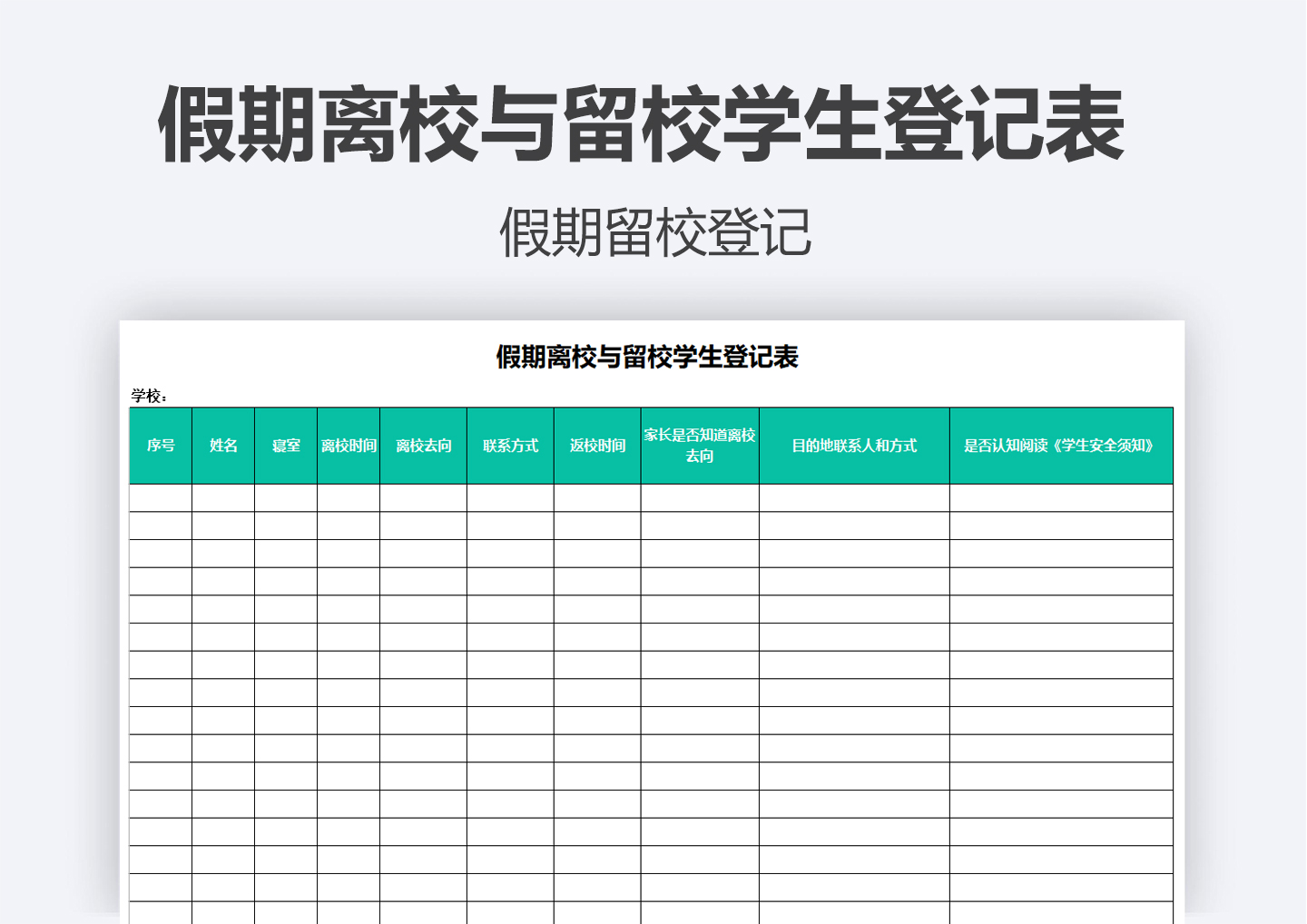Image resolution: width=1307 pixels, height=924 pixels.
Task: Click the 序号 column header
Action: click(x=161, y=445)
